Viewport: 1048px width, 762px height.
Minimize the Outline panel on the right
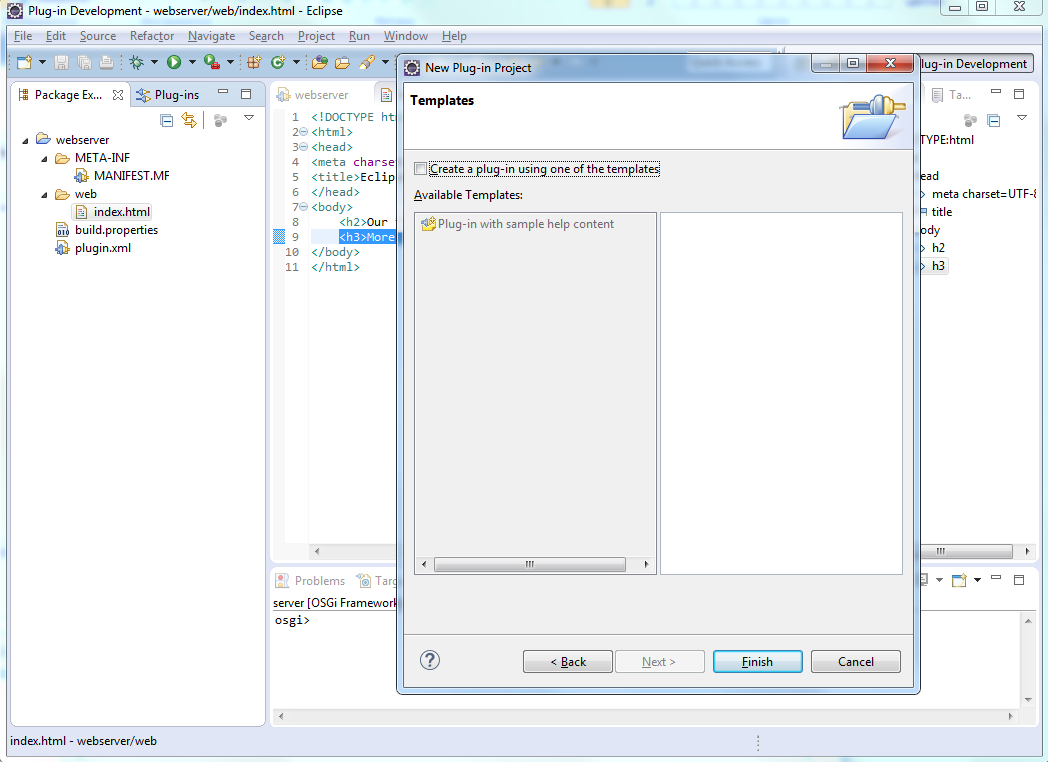pyautogui.click(x=996, y=92)
